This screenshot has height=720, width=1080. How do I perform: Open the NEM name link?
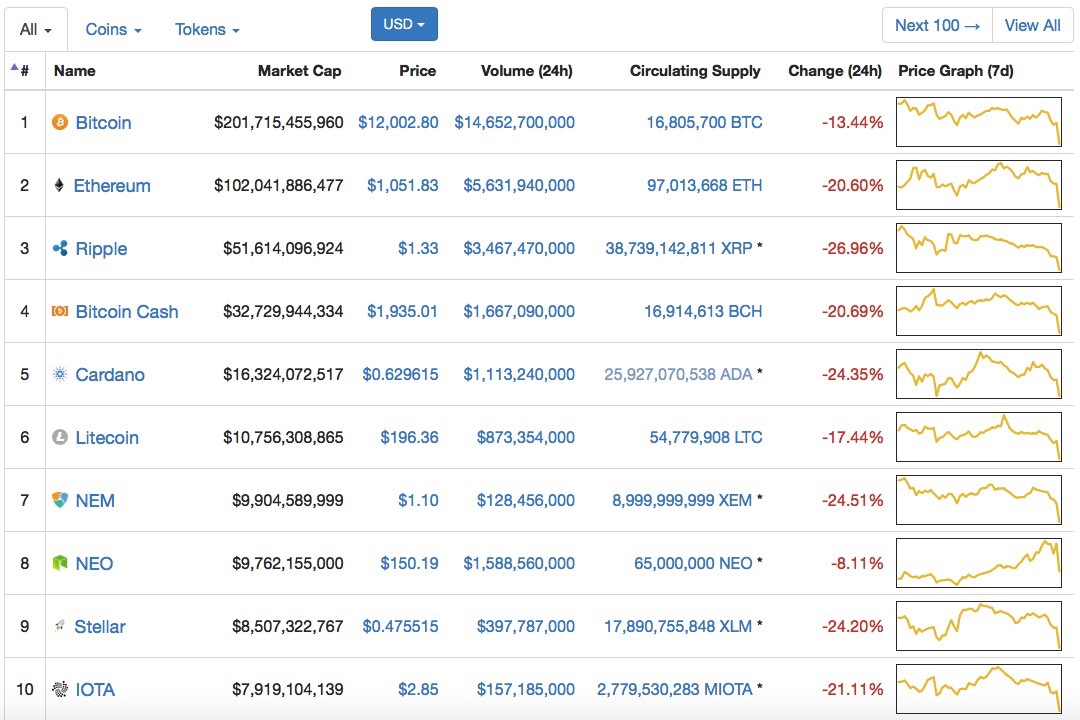(95, 501)
